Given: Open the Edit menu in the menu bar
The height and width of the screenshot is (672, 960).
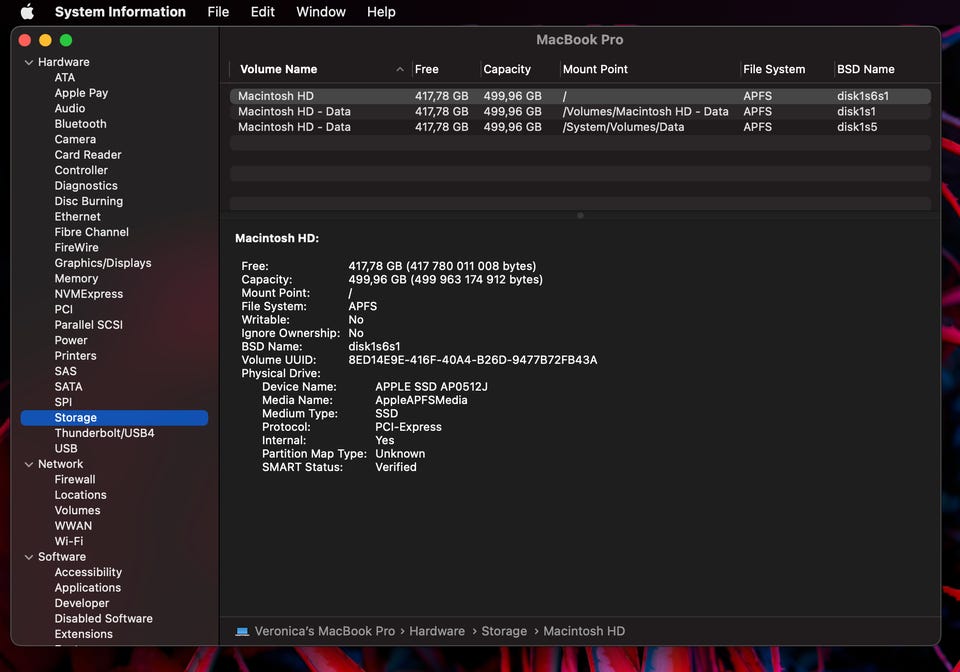Looking at the screenshot, I should [x=263, y=12].
